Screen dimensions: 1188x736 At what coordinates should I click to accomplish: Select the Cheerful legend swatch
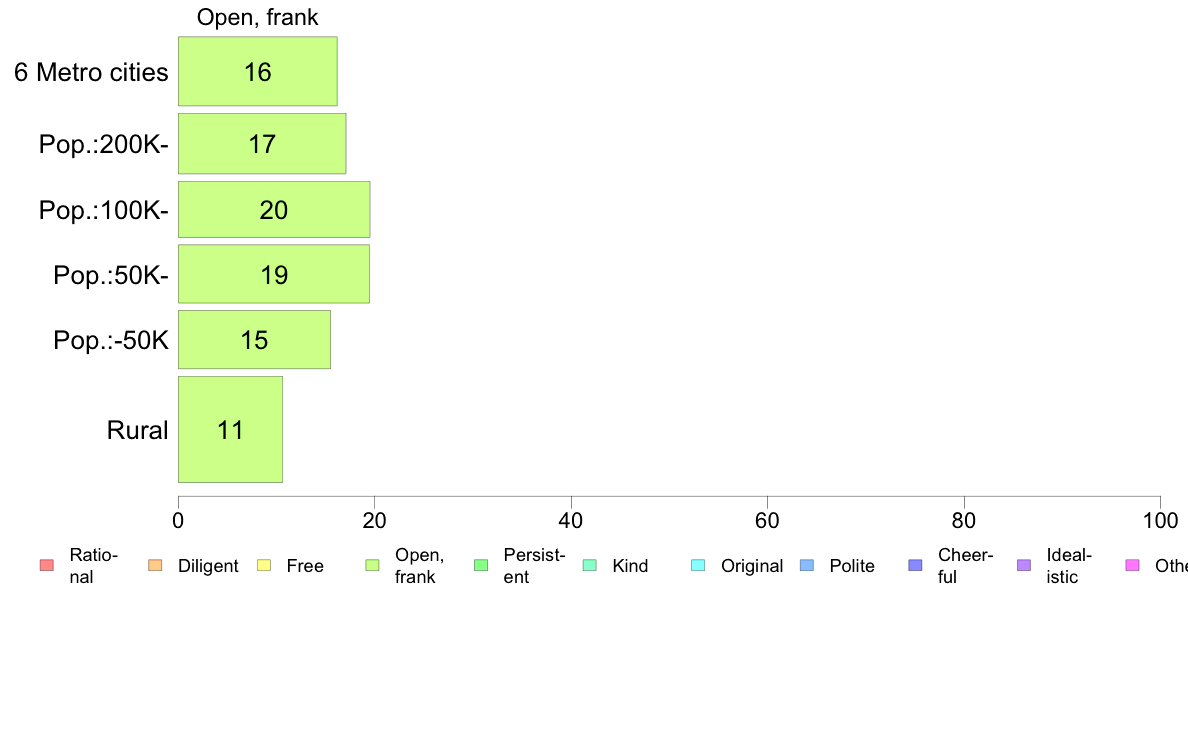pyautogui.click(x=915, y=565)
